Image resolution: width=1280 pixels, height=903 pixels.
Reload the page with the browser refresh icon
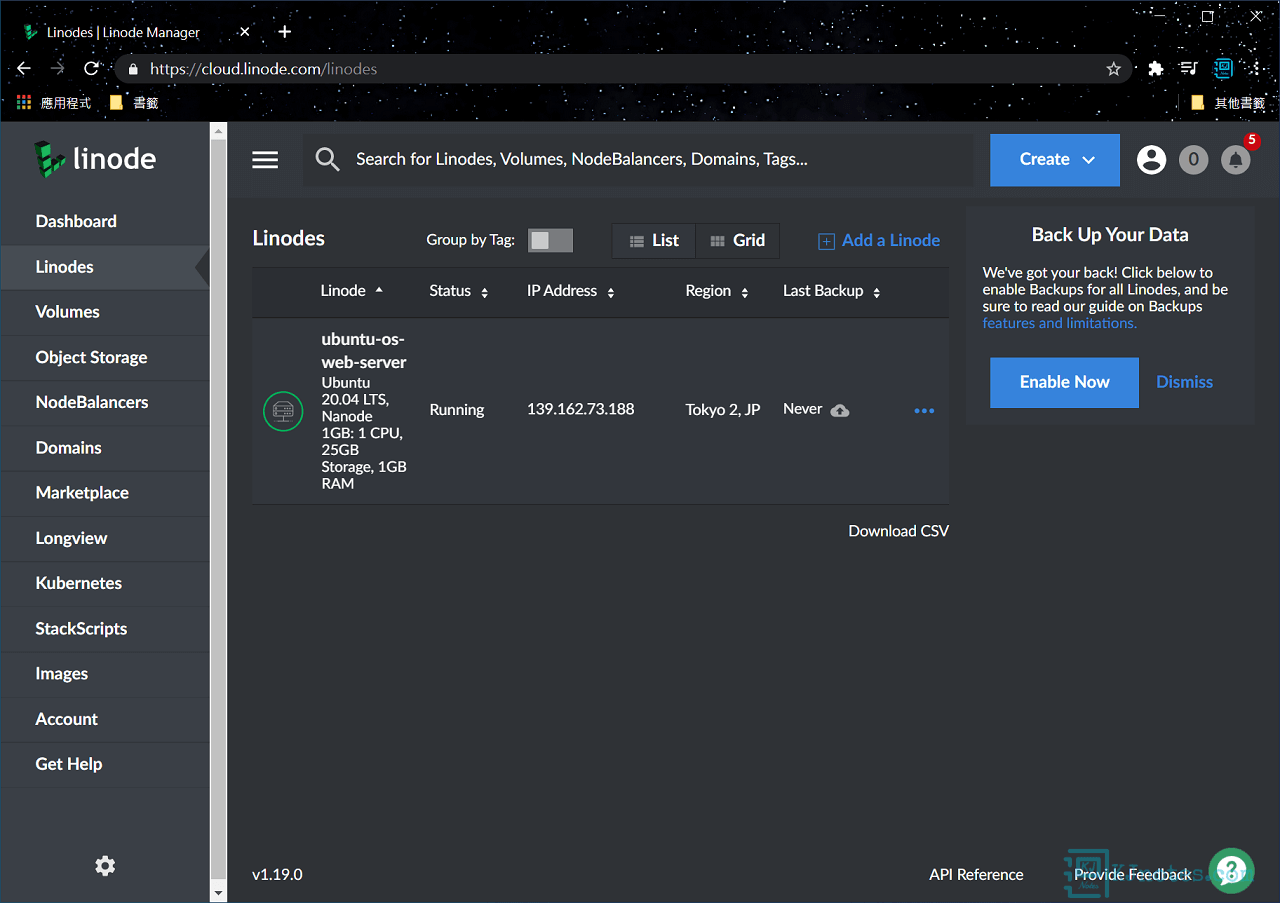pyautogui.click(x=91, y=69)
